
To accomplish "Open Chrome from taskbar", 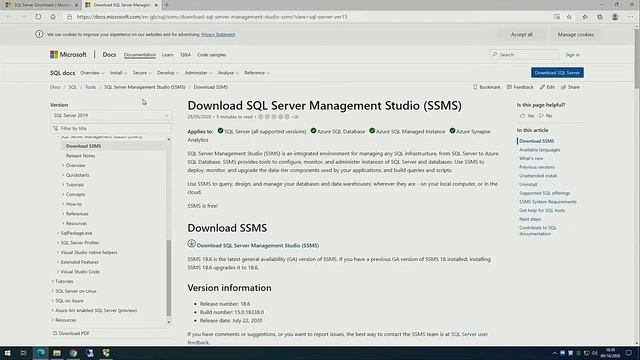I will point(73,353).
